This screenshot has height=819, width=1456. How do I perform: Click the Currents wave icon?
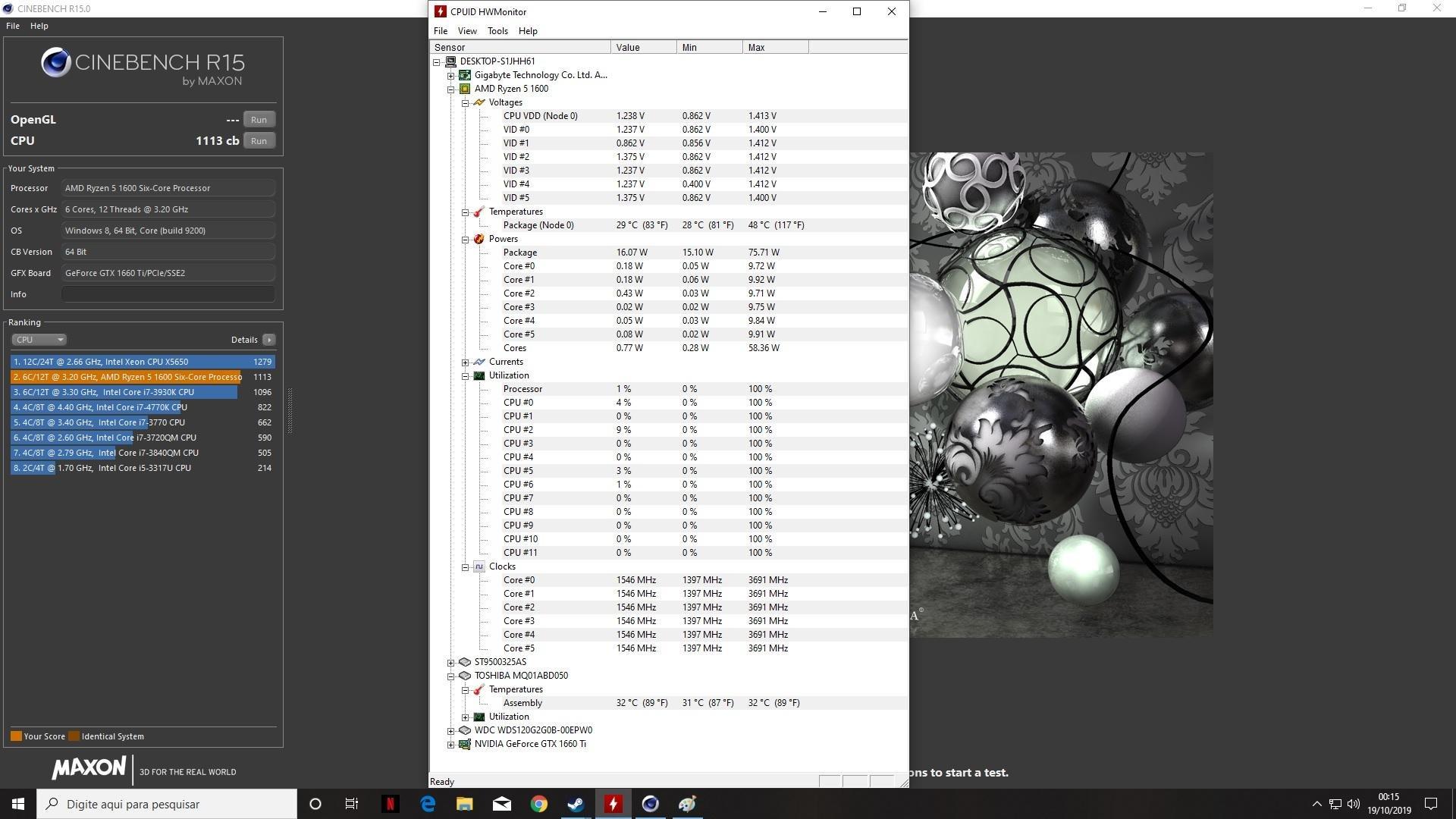[479, 362]
